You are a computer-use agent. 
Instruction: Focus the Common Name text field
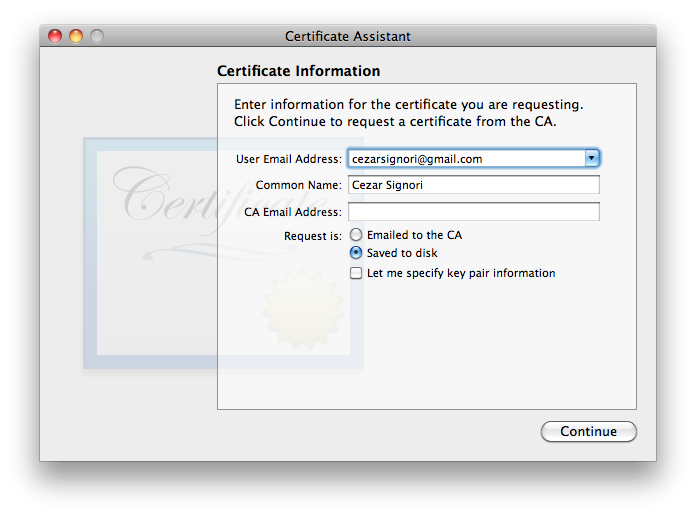coord(472,185)
